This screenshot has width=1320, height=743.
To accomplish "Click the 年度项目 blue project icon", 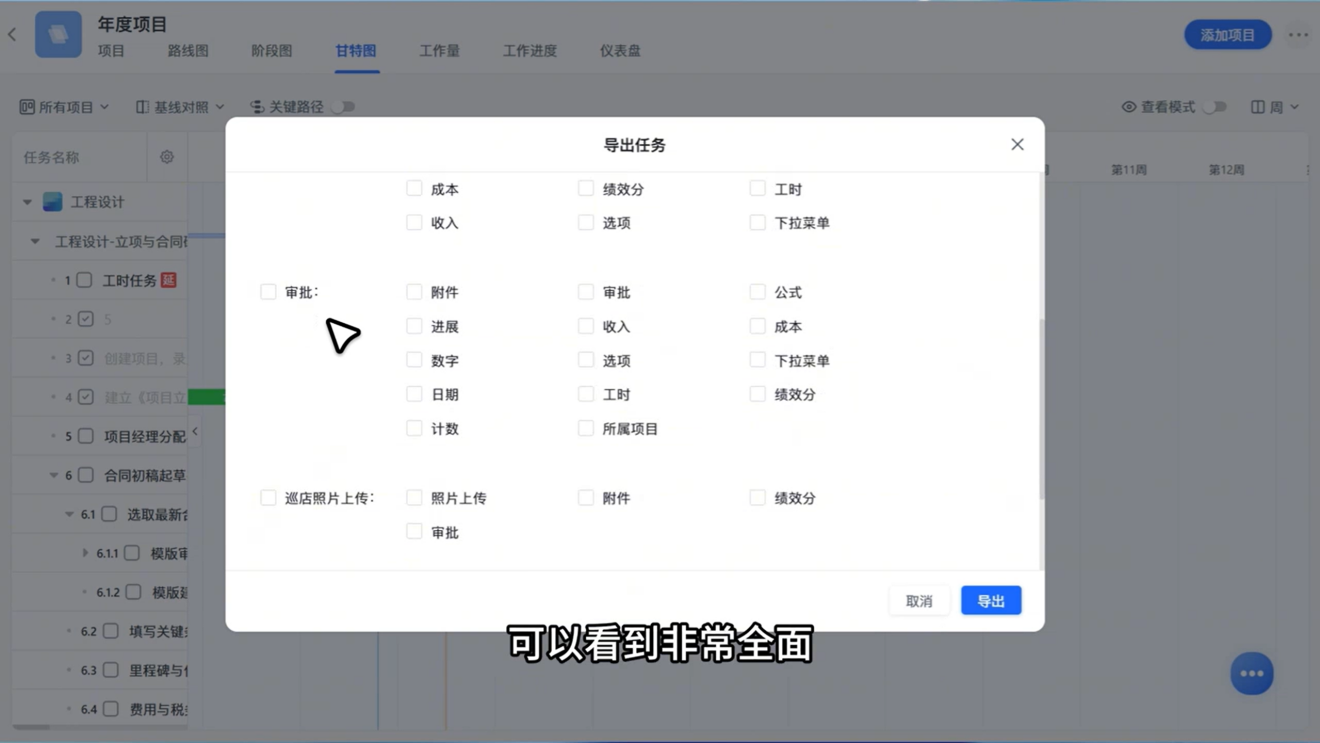I will pyautogui.click(x=58, y=34).
